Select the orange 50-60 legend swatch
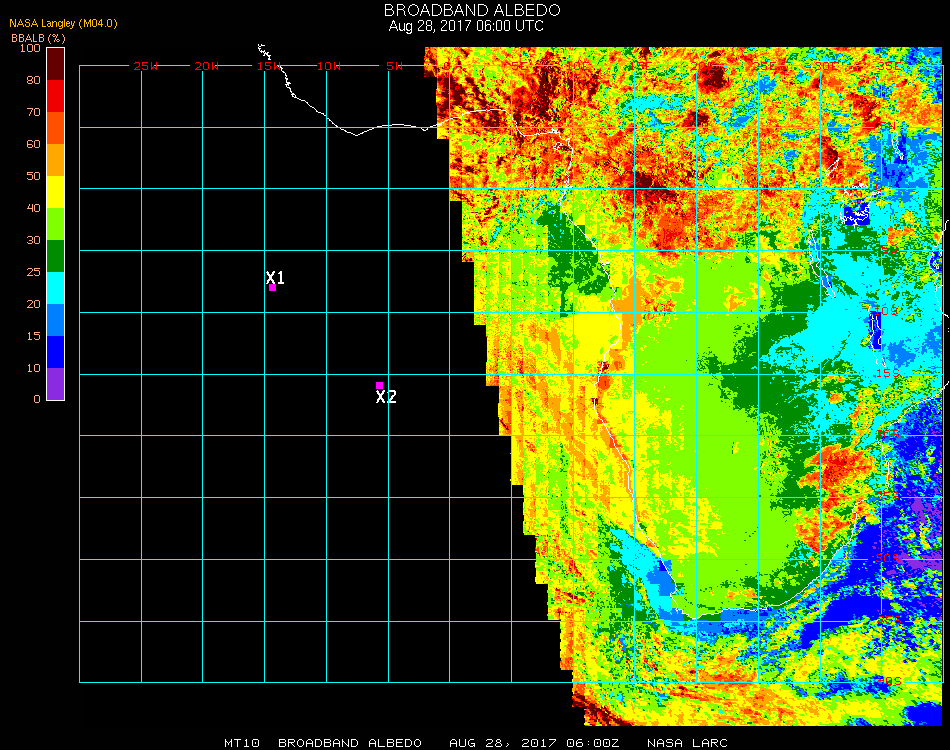Viewport: 950px width, 750px height. 55,160
